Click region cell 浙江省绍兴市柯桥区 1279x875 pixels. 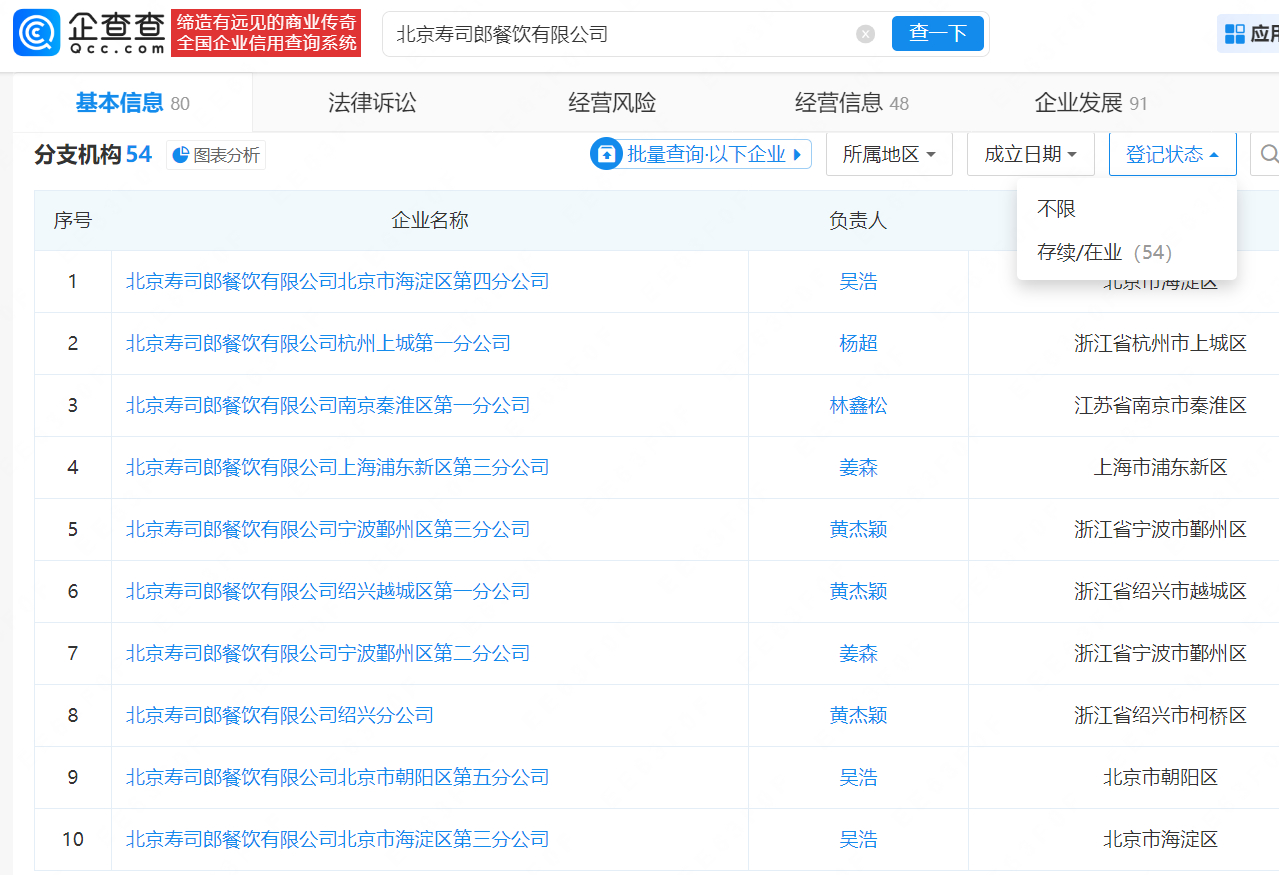[1160, 715]
